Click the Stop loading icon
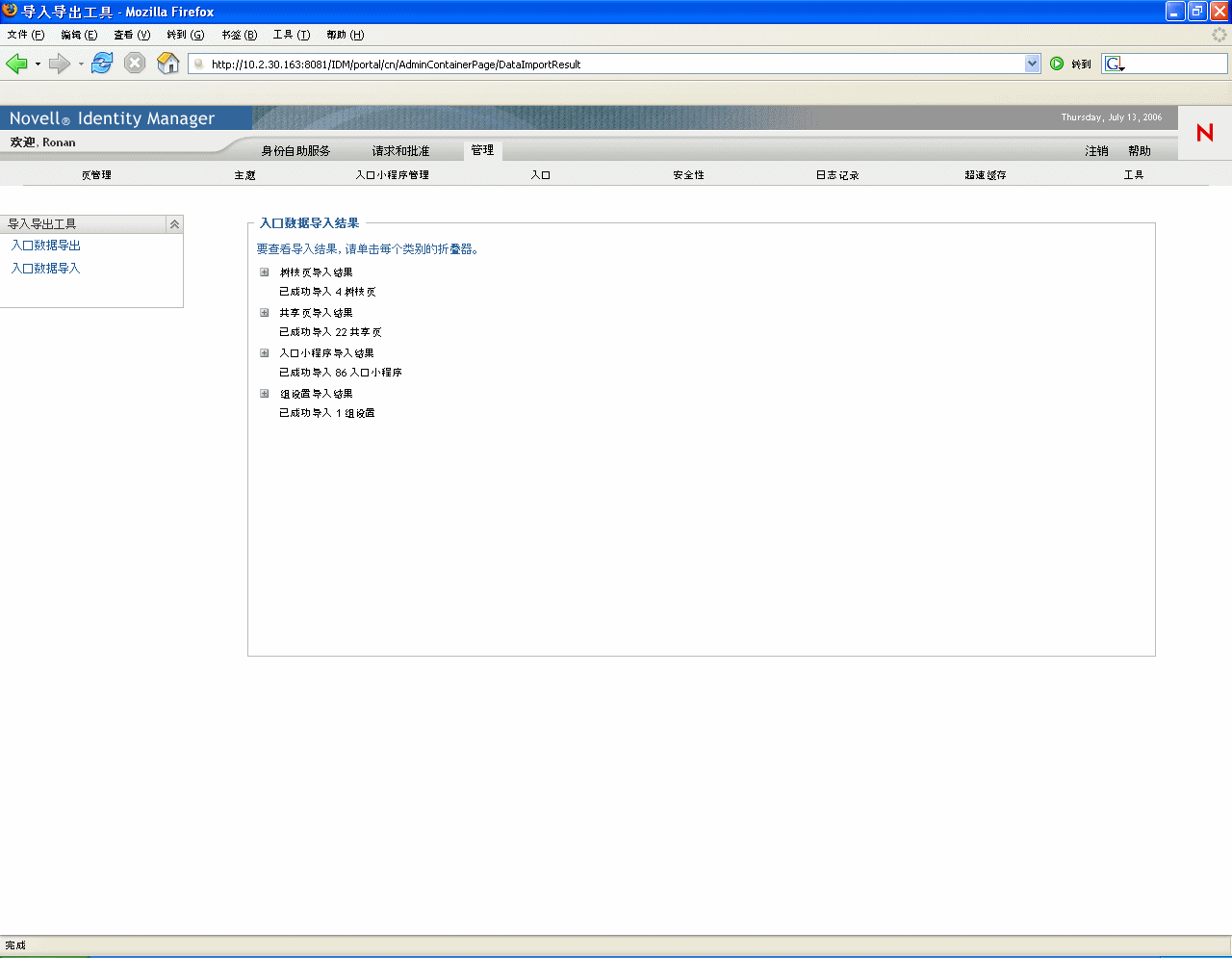Screen dimensions: 1232x958 click(135, 64)
